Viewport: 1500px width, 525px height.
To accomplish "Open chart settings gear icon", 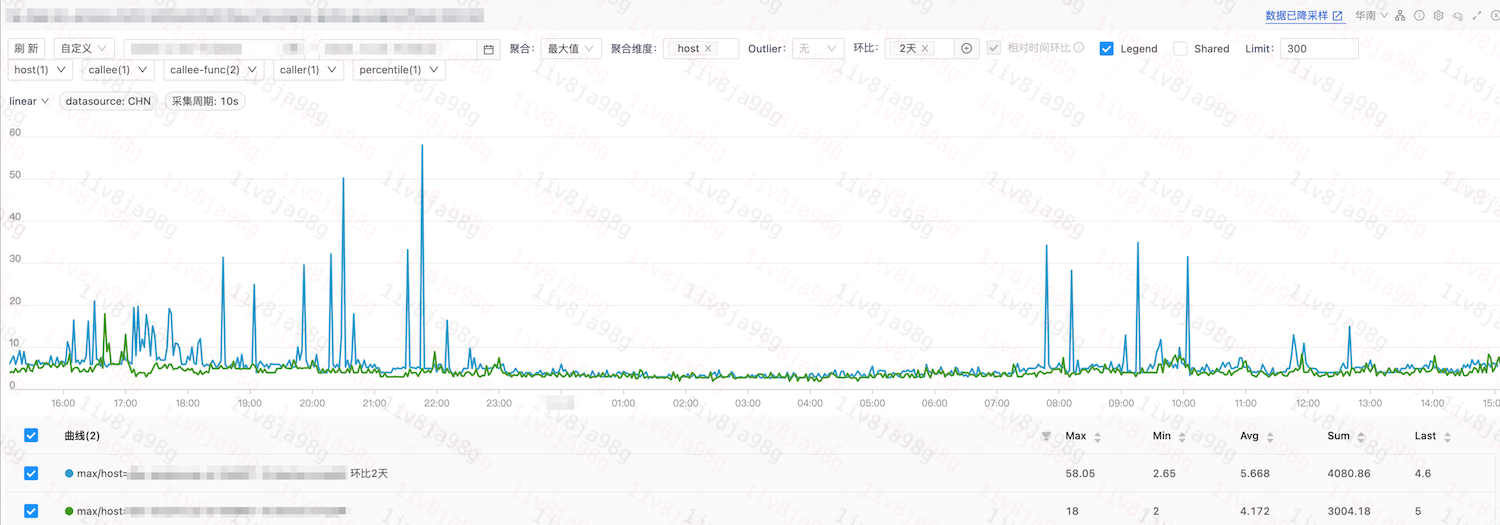I will click(x=1438, y=16).
